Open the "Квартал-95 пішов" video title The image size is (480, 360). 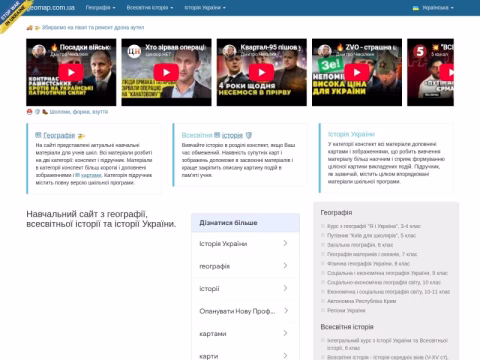pyautogui.click(x=271, y=47)
